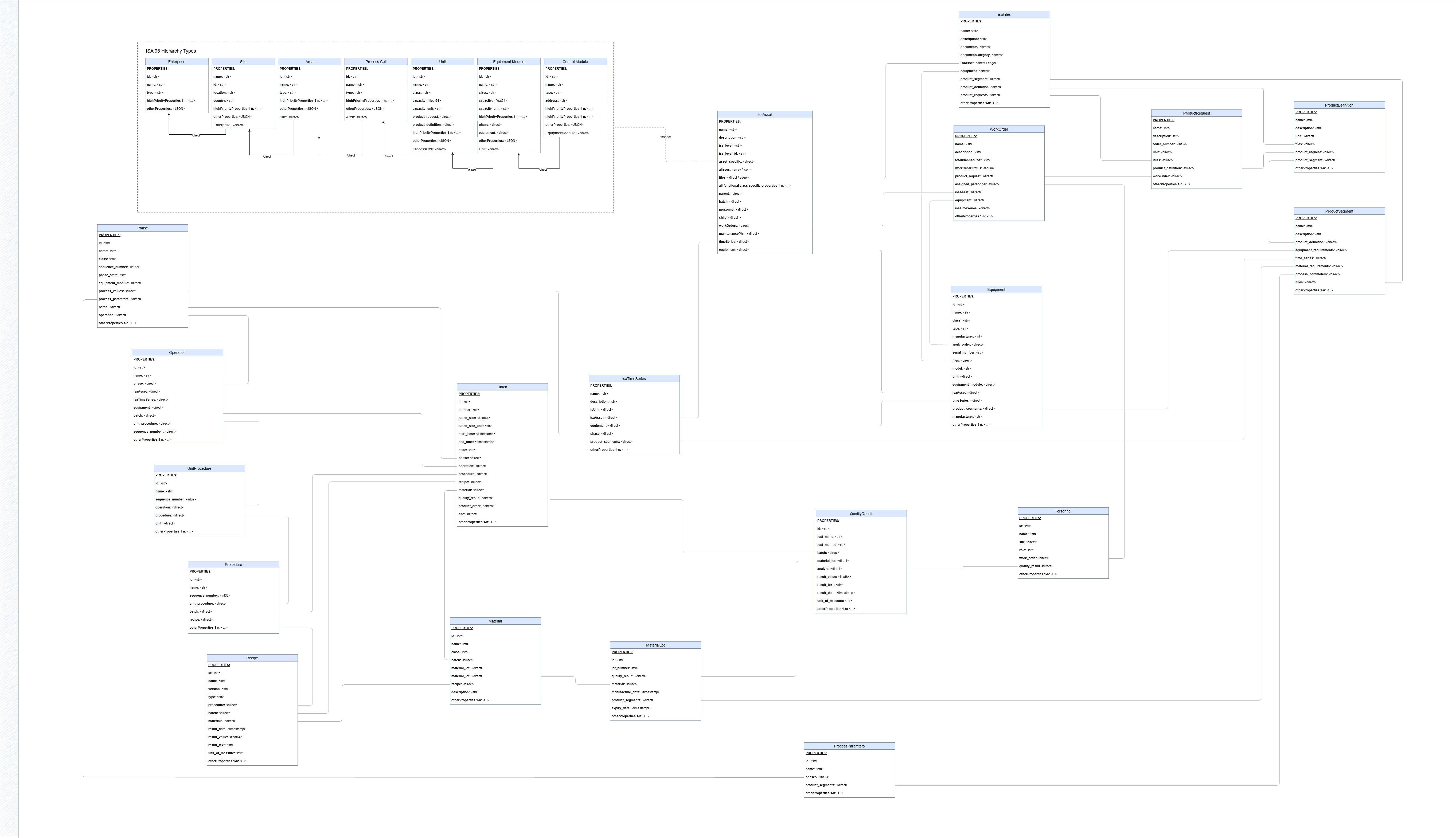Click the Batch entity header
The height and width of the screenshot is (838, 1456).
(502, 387)
